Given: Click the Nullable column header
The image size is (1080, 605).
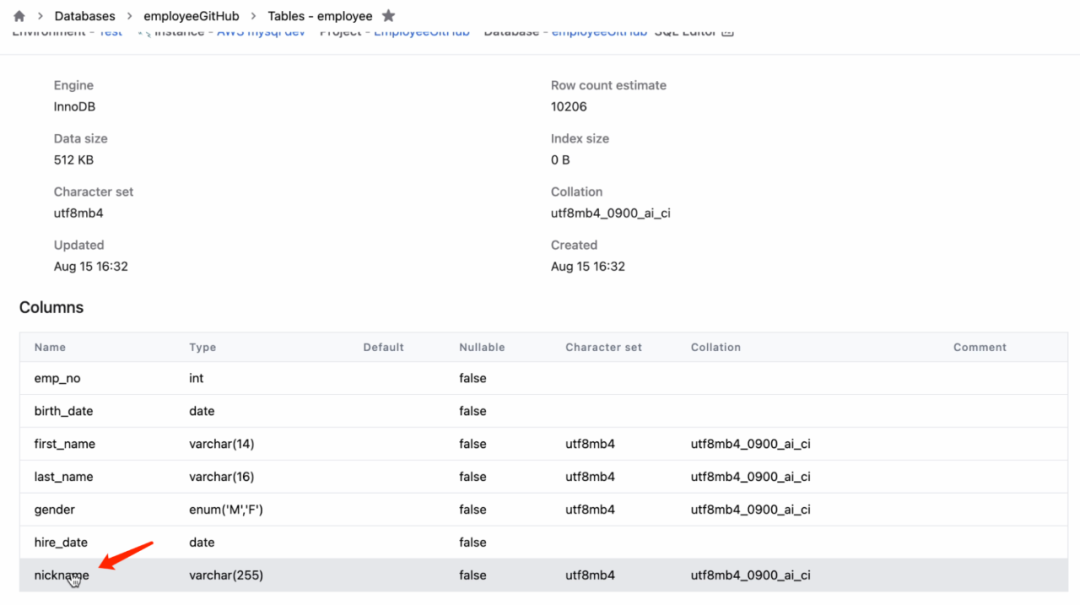Looking at the screenshot, I should (x=482, y=347).
